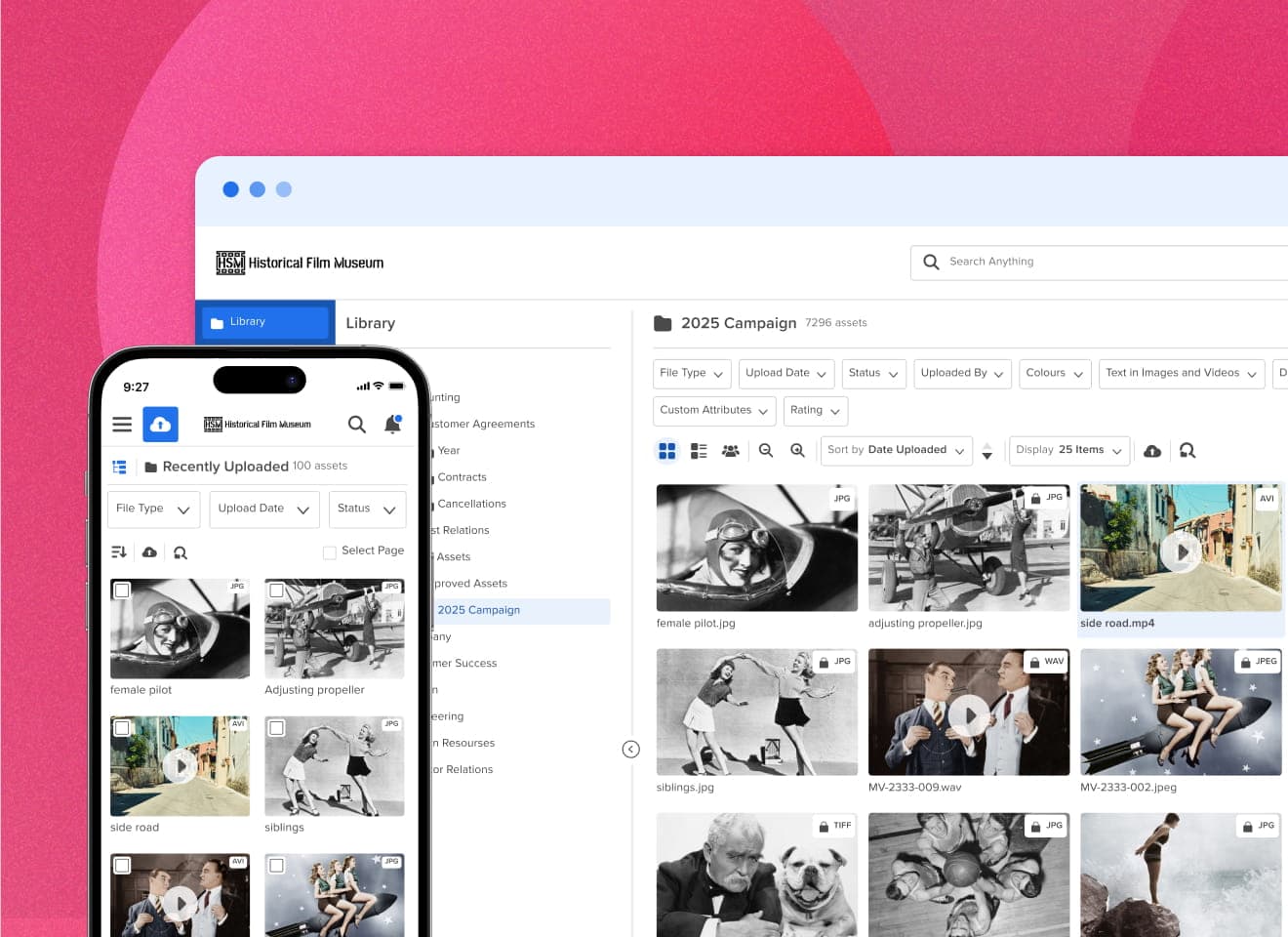Open the hamburger menu on phone

122,425
